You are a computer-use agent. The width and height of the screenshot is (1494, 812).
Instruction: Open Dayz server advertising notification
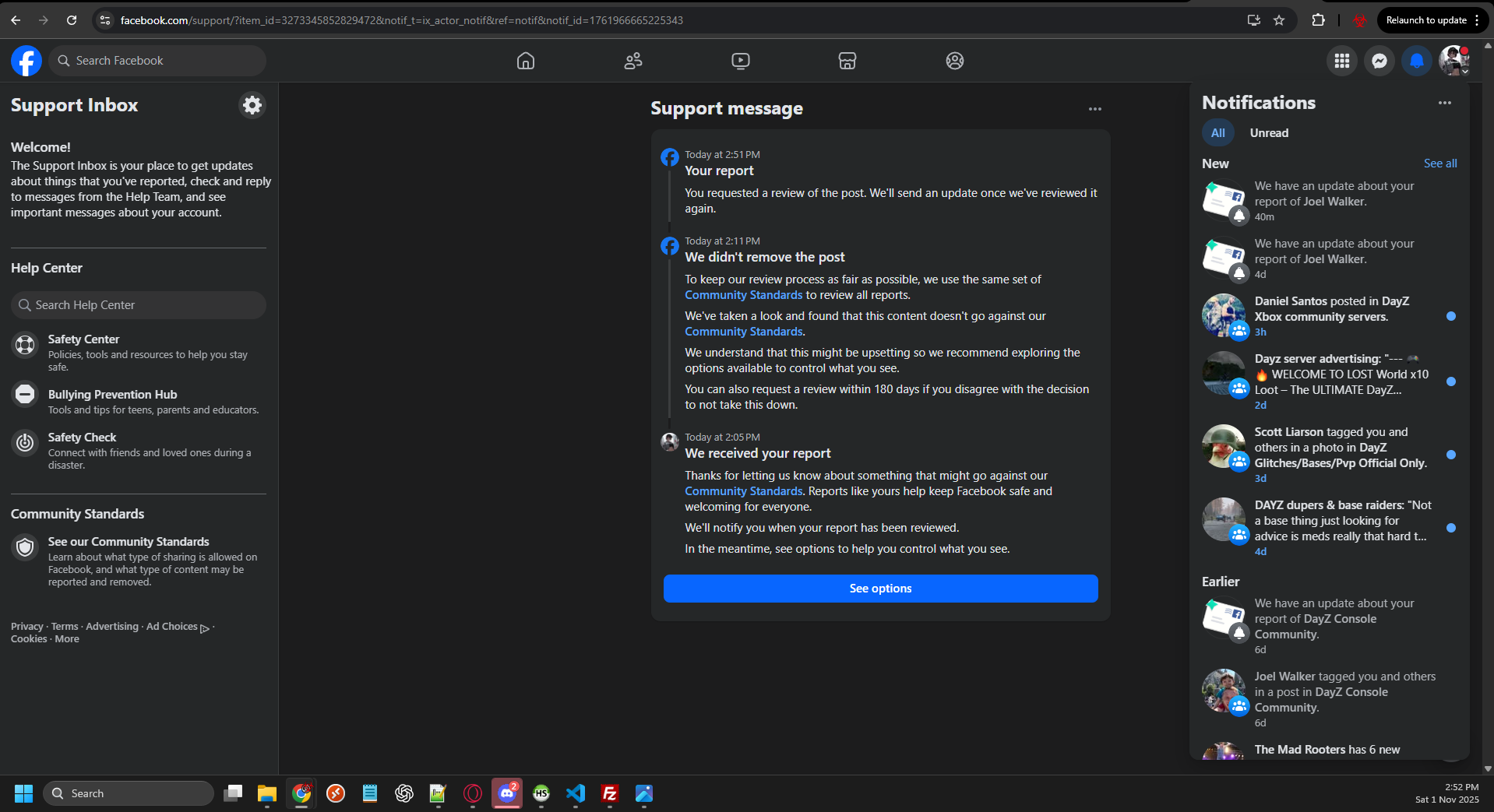tap(1330, 382)
